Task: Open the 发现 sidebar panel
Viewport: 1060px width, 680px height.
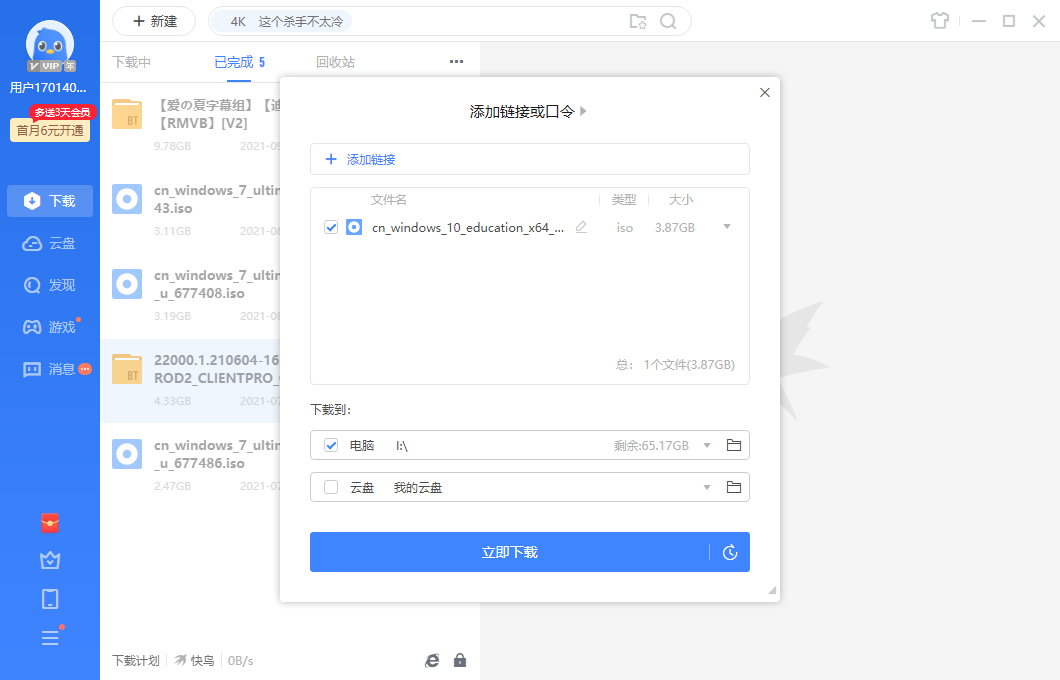Action: coord(49,284)
